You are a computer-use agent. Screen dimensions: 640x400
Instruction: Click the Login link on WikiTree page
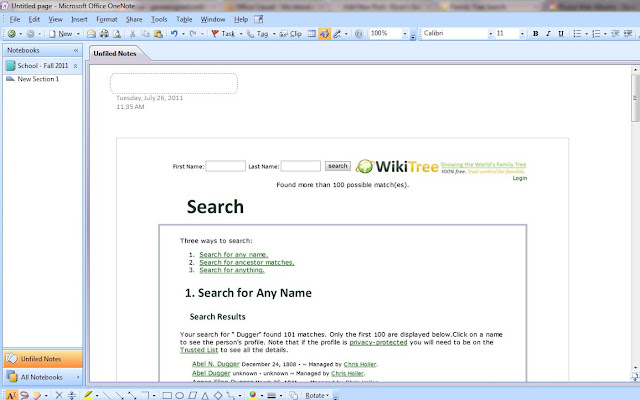[520, 178]
